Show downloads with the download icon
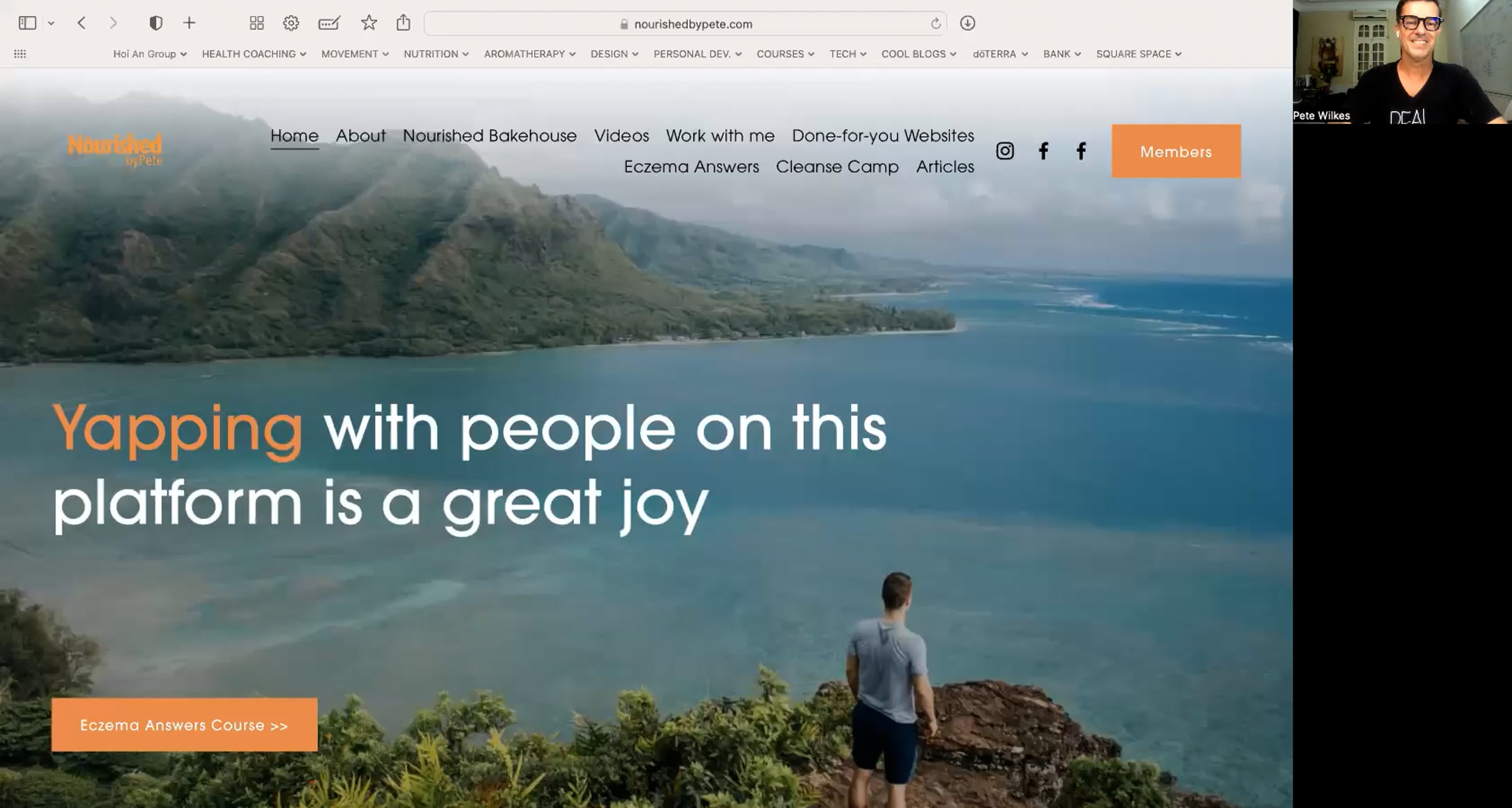 point(968,23)
